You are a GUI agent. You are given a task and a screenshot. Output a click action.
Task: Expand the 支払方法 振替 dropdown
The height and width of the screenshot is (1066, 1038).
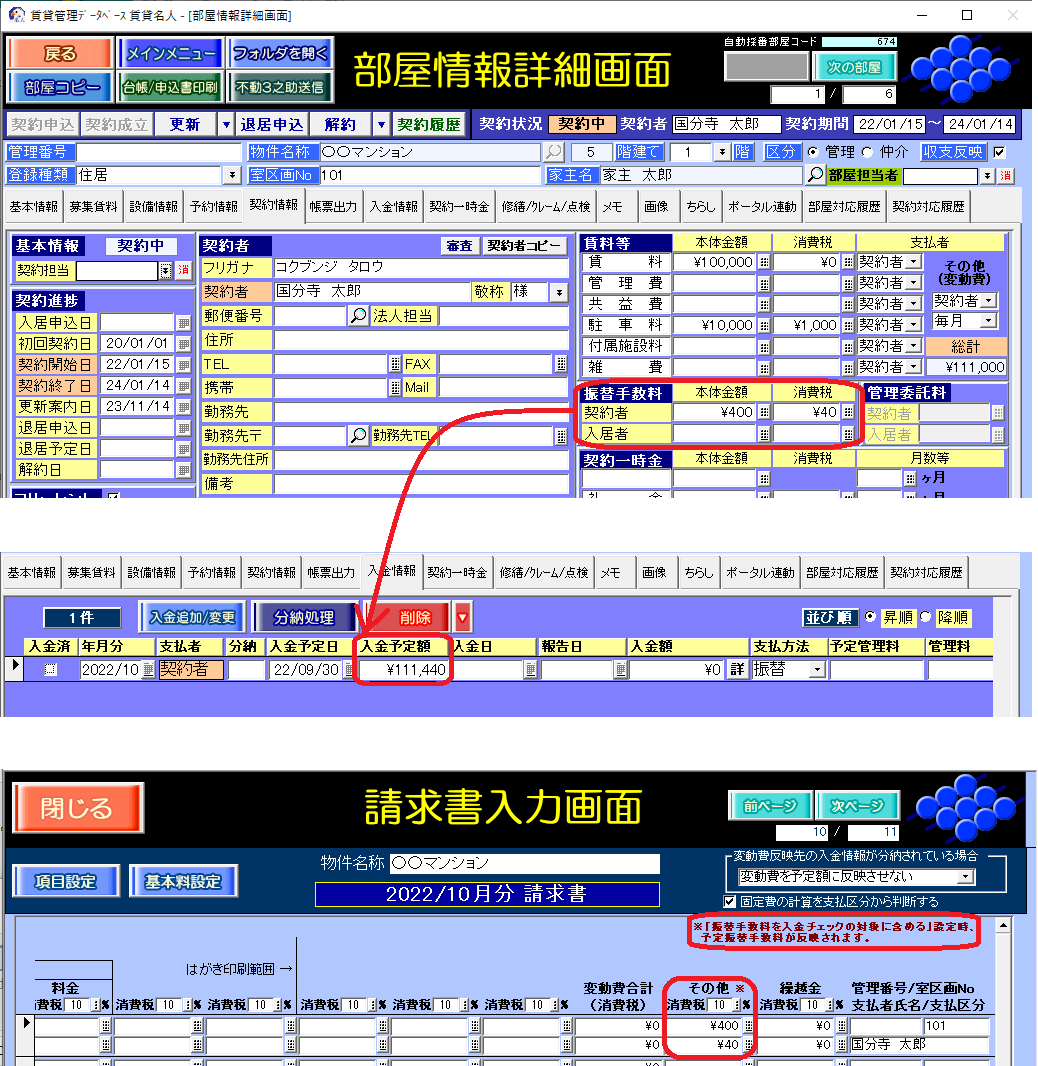pyautogui.click(x=817, y=670)
